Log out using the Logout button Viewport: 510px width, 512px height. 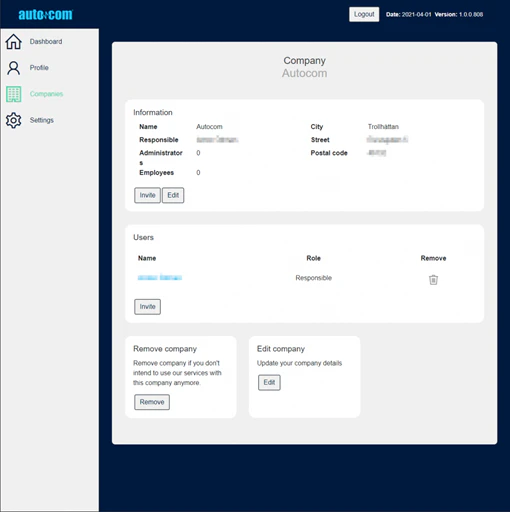coord(364,14)
